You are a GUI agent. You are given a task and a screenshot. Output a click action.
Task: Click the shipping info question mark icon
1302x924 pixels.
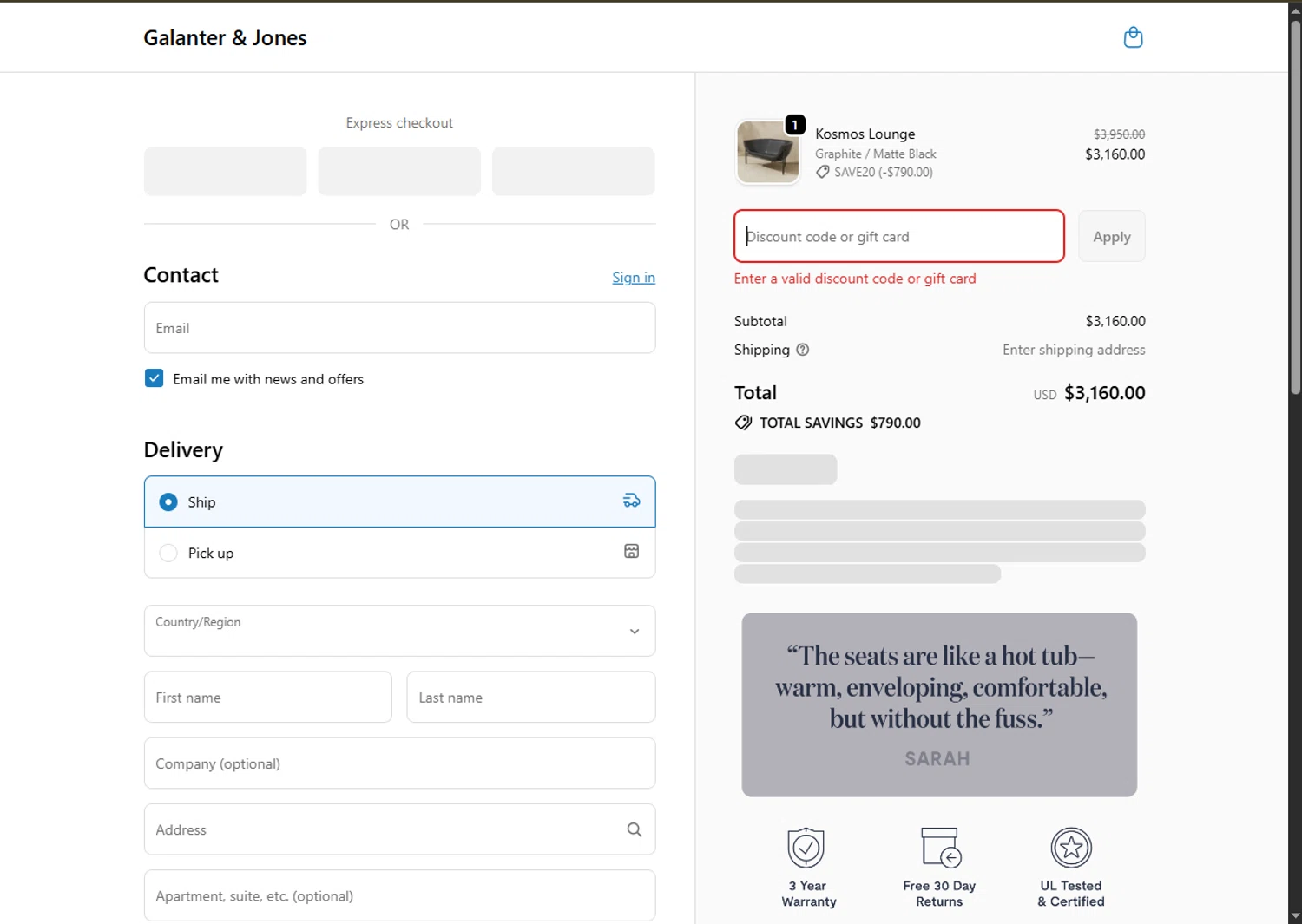[x=803, y=350]
